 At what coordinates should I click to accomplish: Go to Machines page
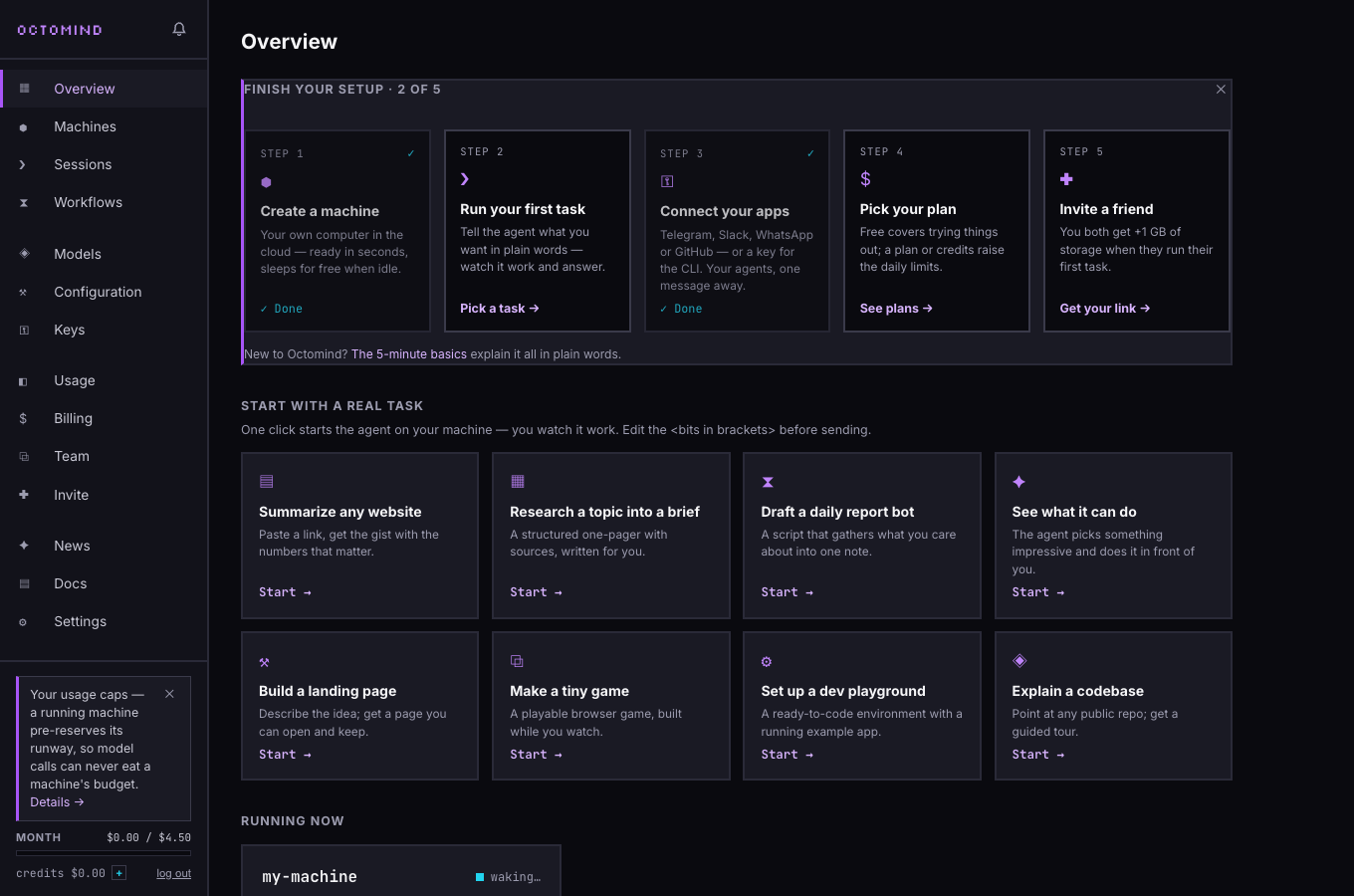click(x=105, y=126)
